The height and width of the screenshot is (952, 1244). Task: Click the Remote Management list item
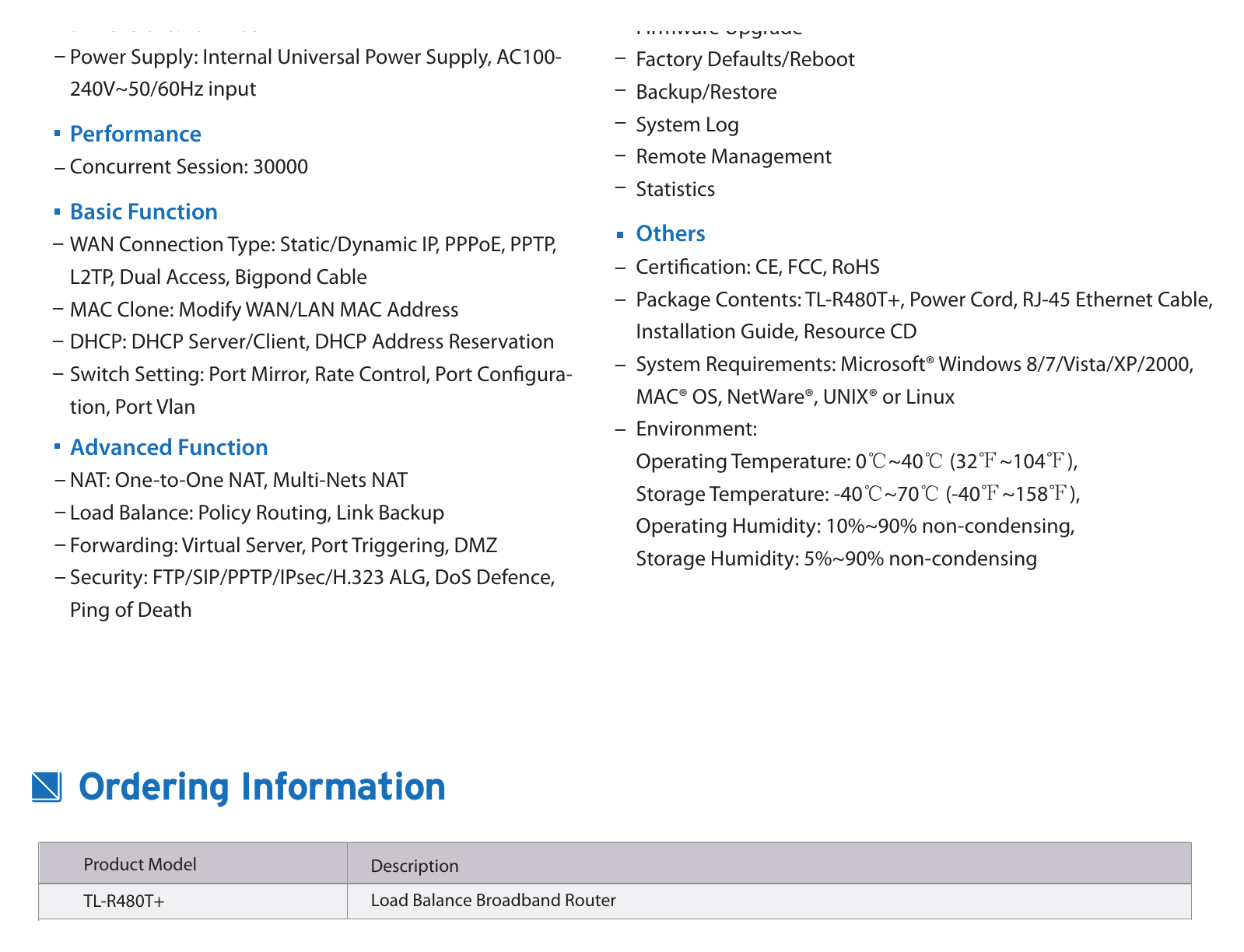[734, 156]
